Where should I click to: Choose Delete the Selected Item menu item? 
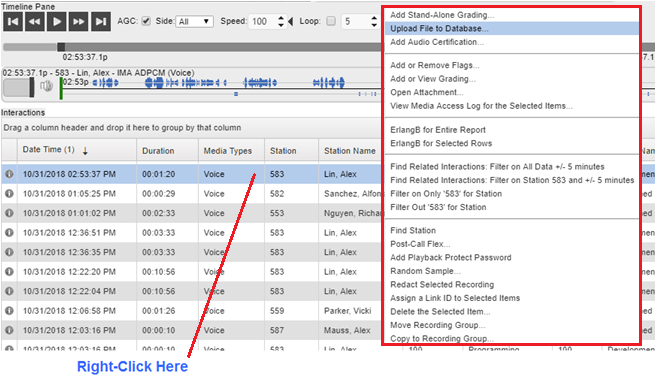click(x=512, y=312)
